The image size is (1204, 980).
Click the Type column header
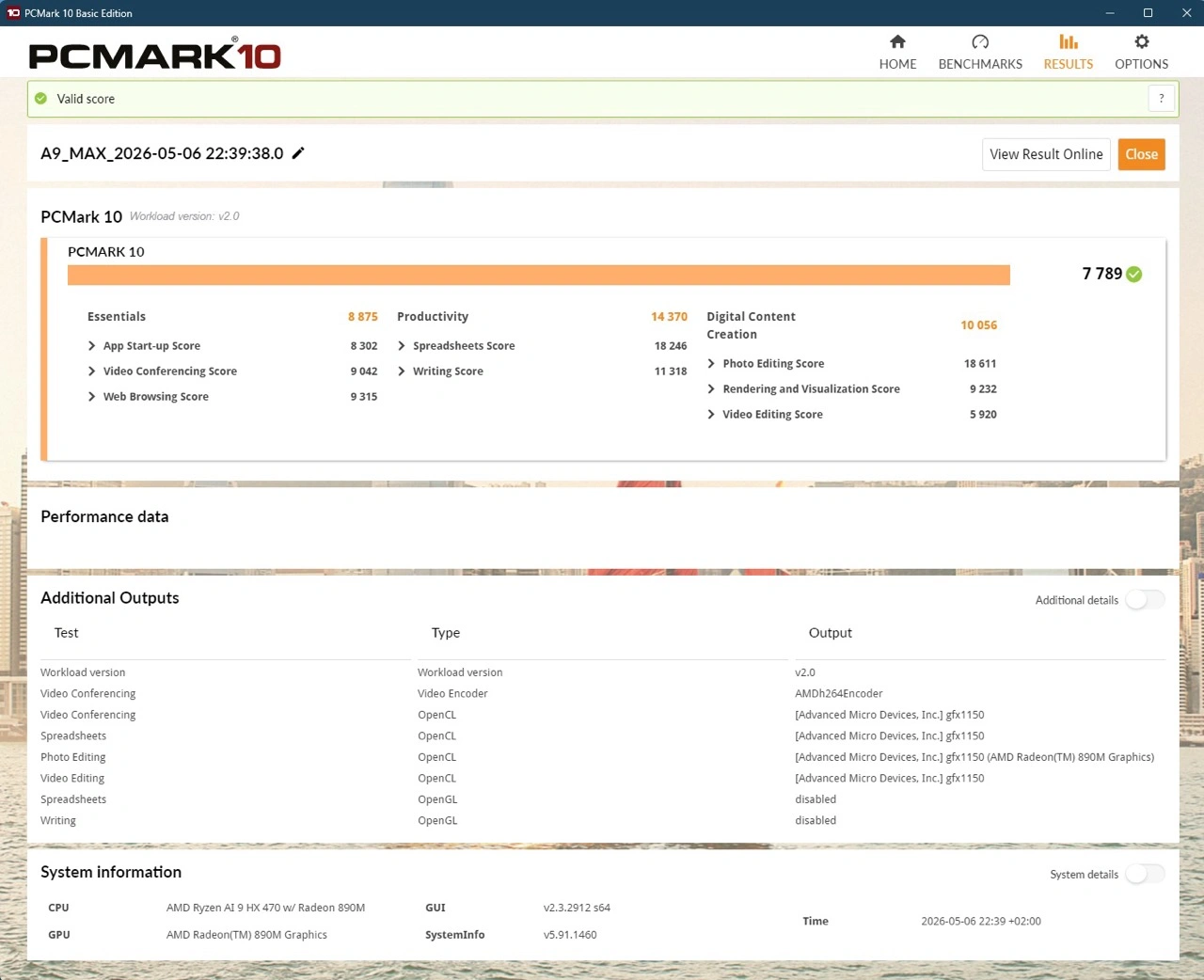[446, 633]
